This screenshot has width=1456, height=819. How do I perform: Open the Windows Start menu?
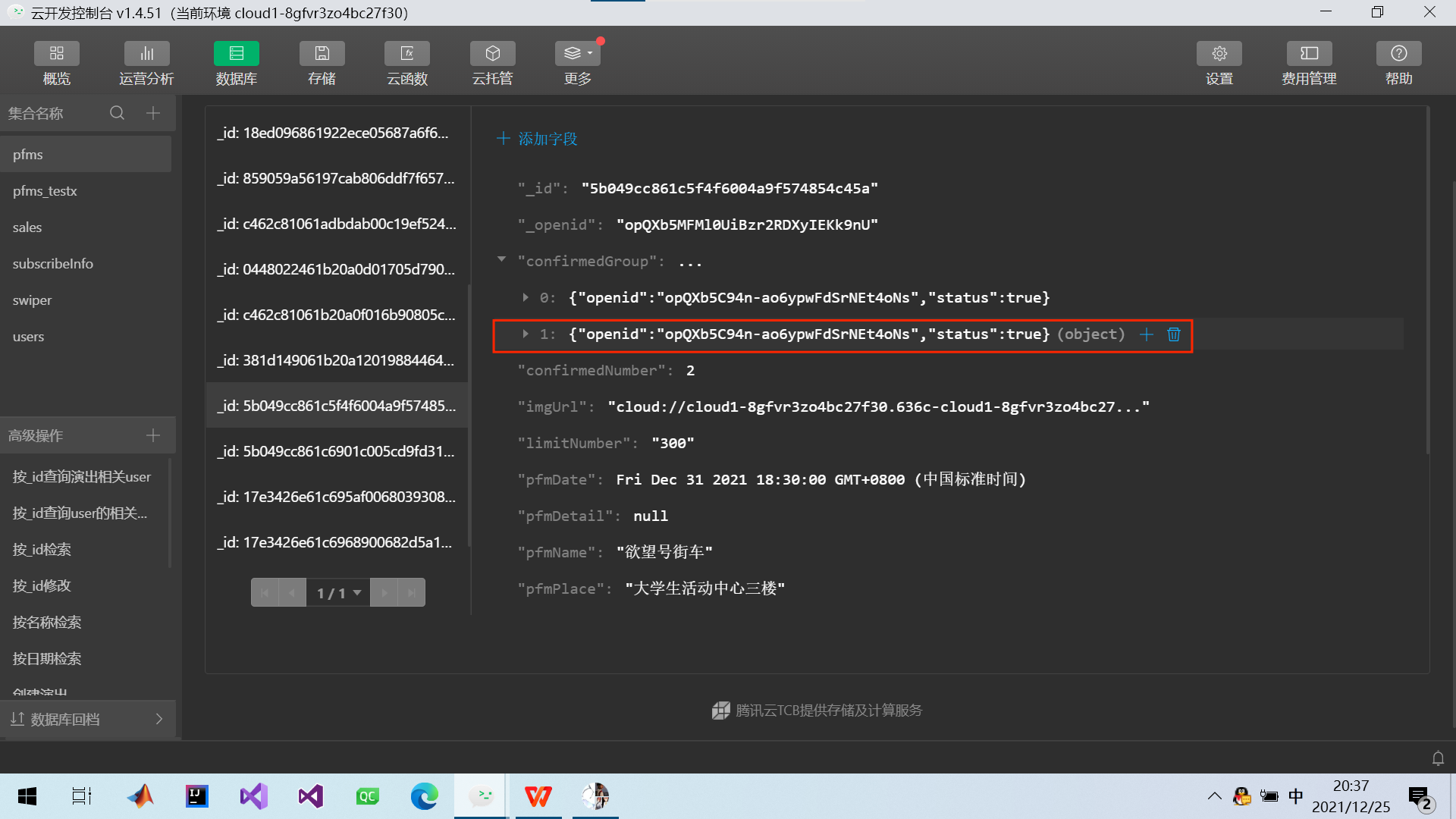point(27,796)
